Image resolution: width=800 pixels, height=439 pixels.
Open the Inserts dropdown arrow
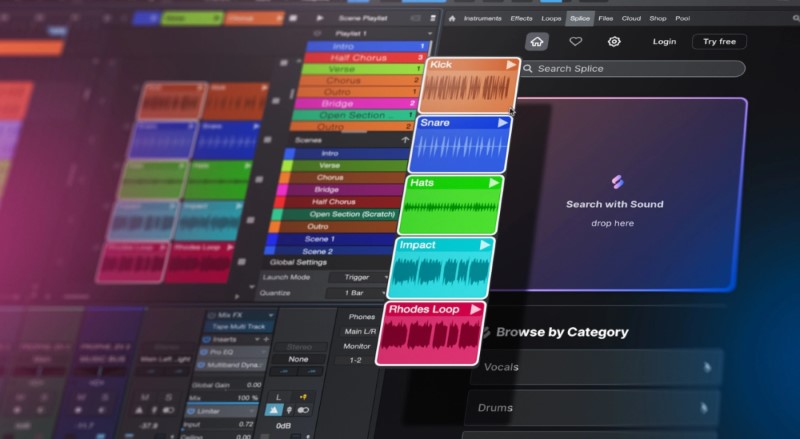(257, 339)
